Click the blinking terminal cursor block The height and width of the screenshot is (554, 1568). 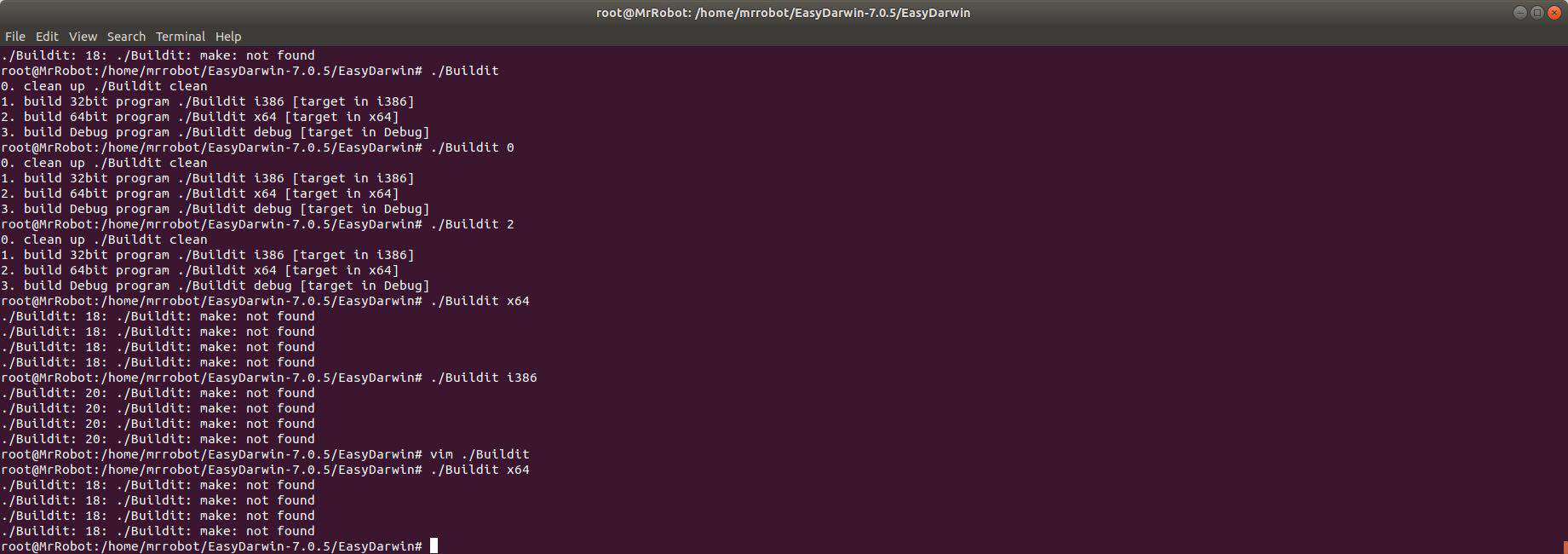pyautogui.click(x=434, y=546)
